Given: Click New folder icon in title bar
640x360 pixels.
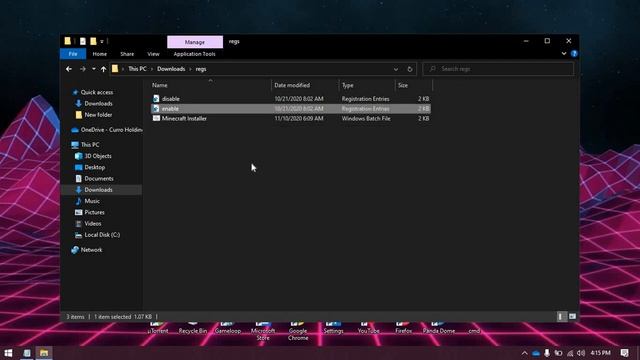Looking at the screenshot, I should [93, 41].
